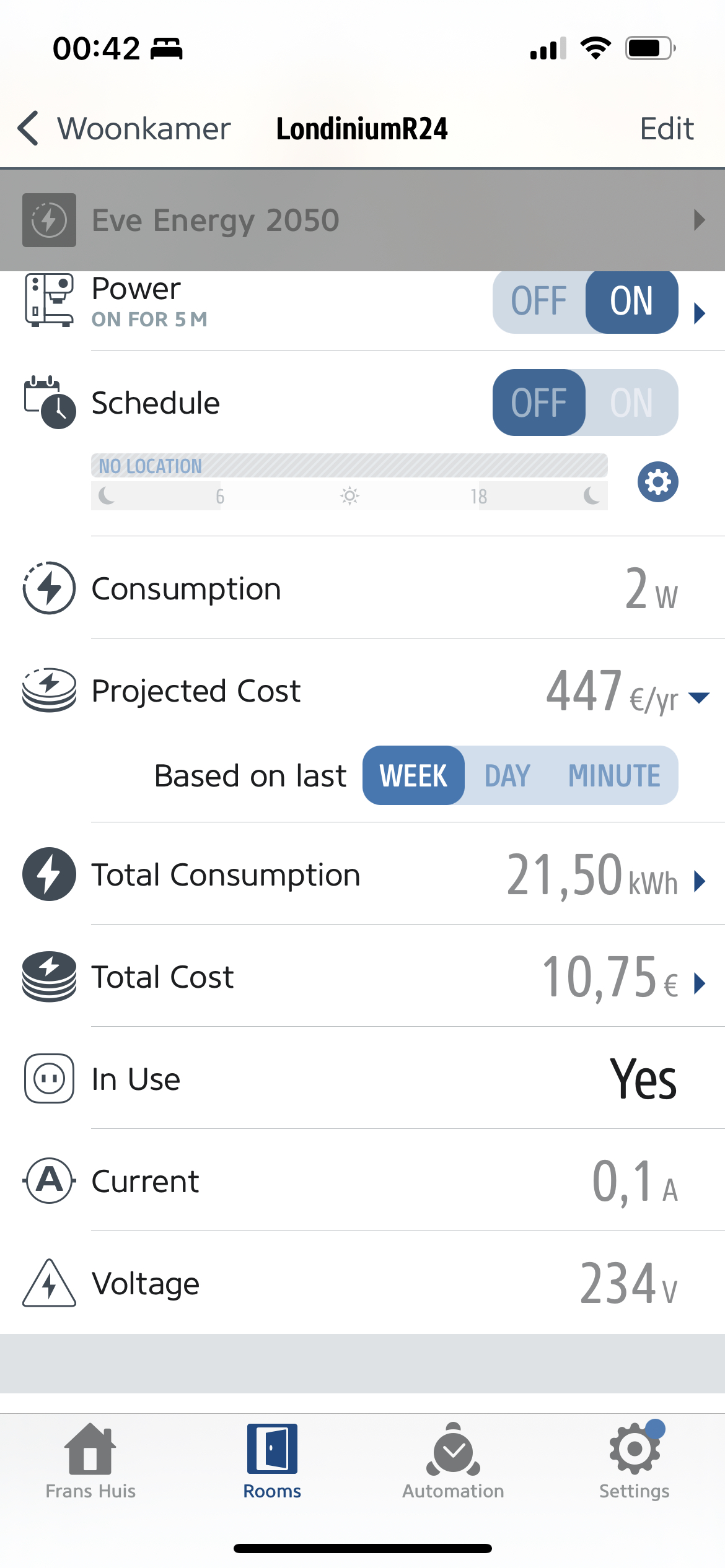This screenshot has width=725, height=1568.
Task: Tap the schedule settings gear icon
Action: click(657, 482)
